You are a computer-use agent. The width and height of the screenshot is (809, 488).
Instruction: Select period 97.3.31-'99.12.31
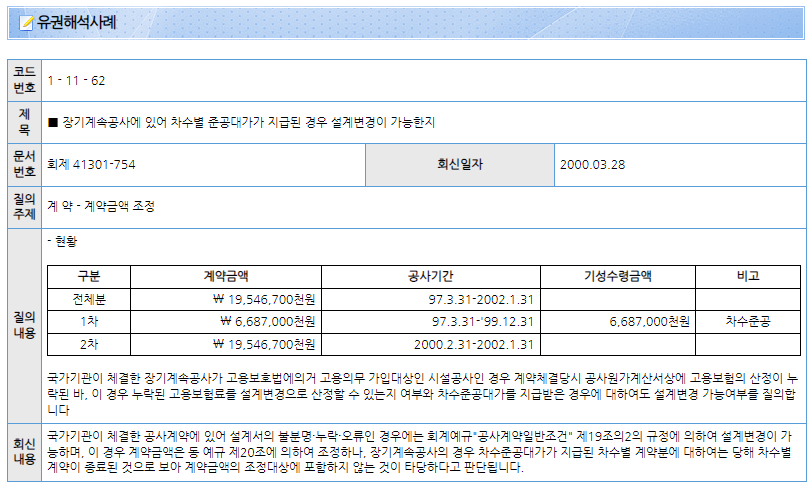pos(482,322)
